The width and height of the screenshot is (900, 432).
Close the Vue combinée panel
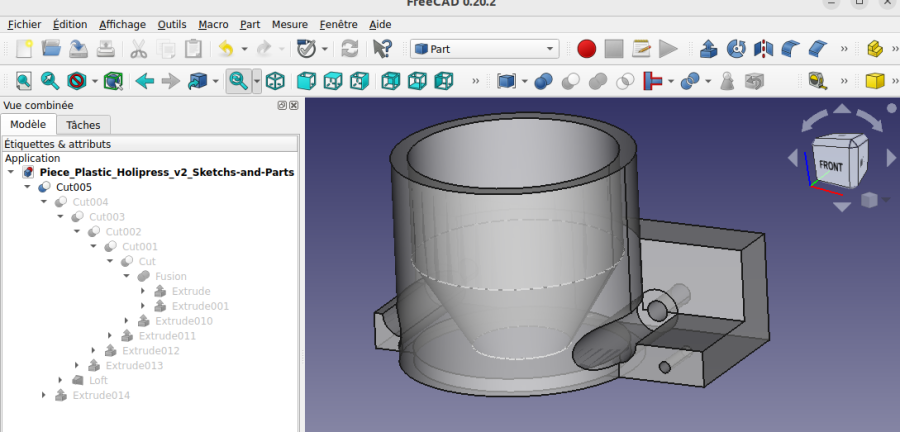(x=294, y=105)
